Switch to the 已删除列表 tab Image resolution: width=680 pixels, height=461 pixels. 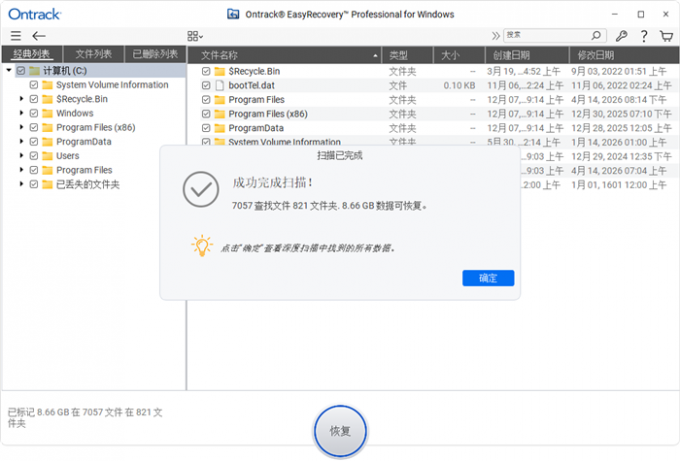click(155, 54)
